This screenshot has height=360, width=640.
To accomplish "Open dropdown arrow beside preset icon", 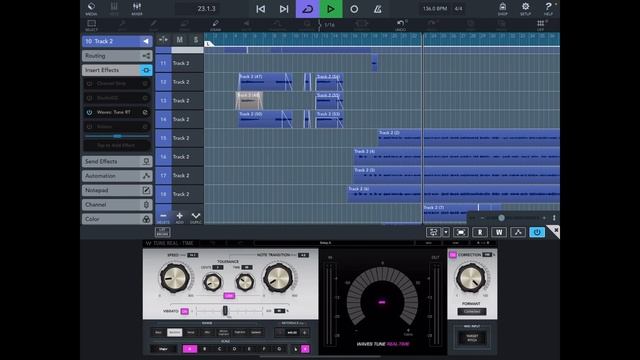I will [x=446, y=232].
